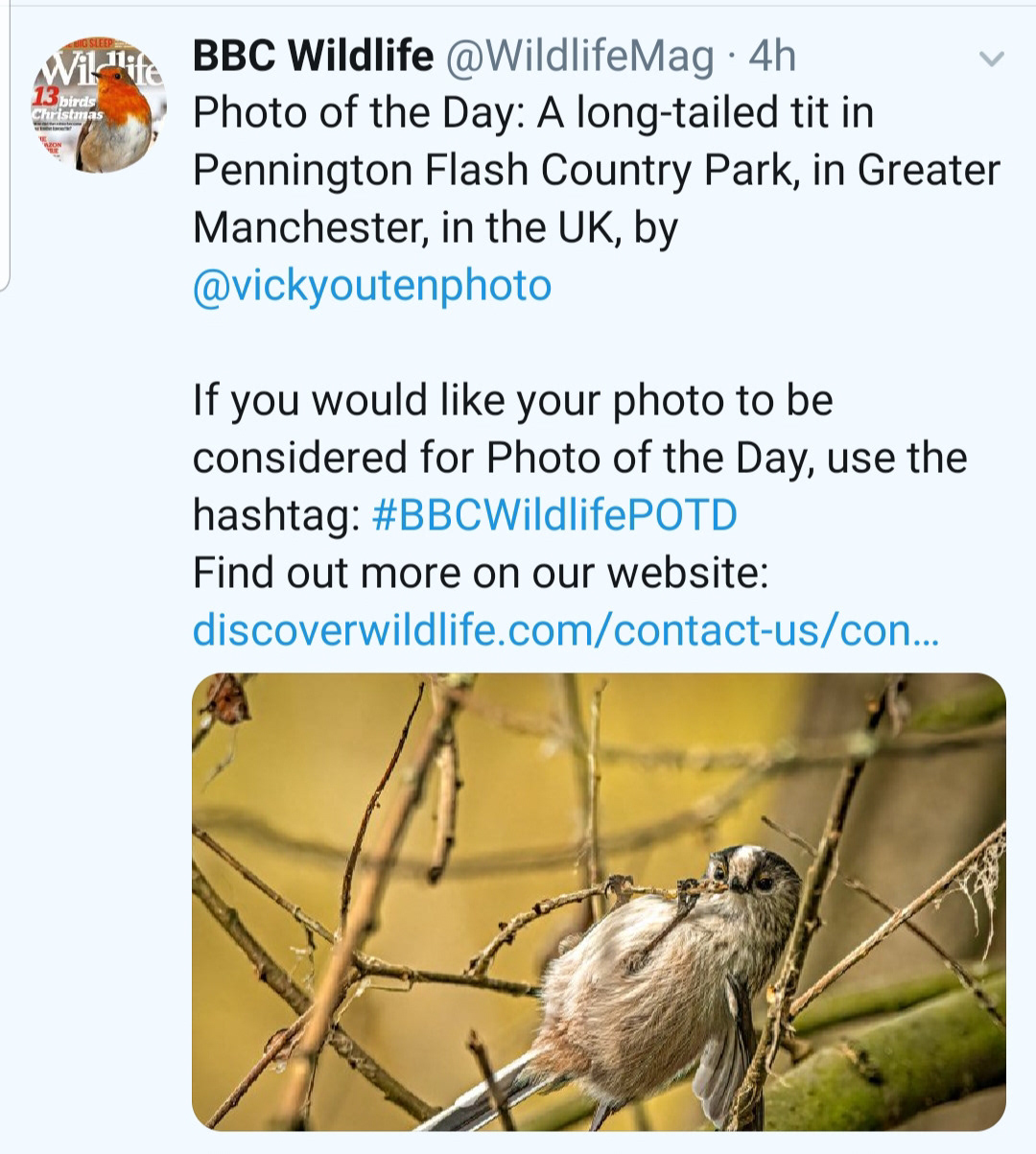The height and width of the screenshot is (1154, 1036).
Task: Click the empty space below the avatar
Action: click(x=96, y=480)
